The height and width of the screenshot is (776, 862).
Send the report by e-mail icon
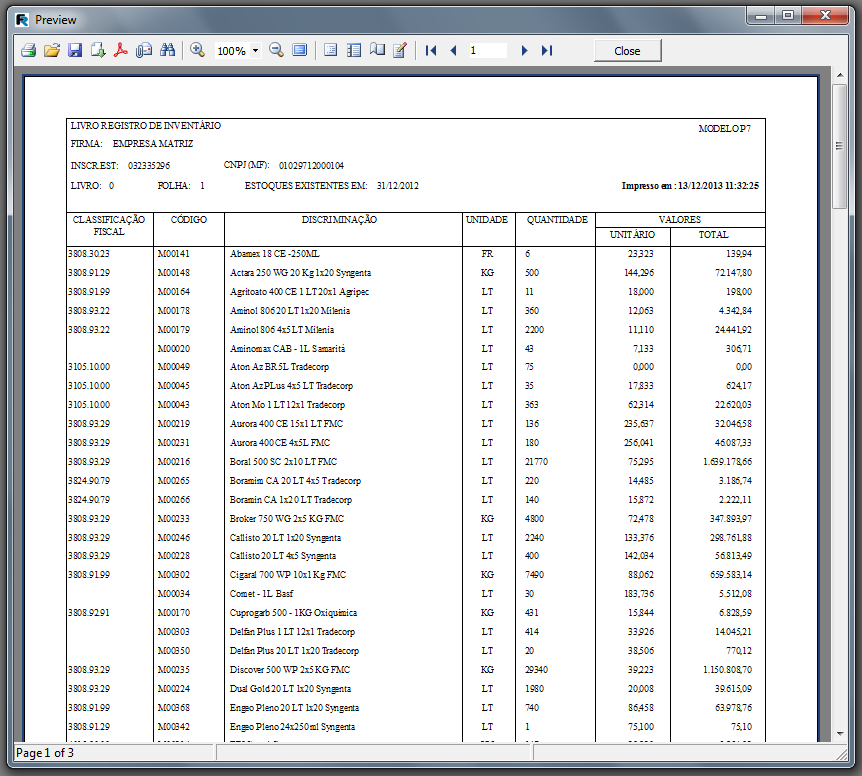(x=144, y=51)
